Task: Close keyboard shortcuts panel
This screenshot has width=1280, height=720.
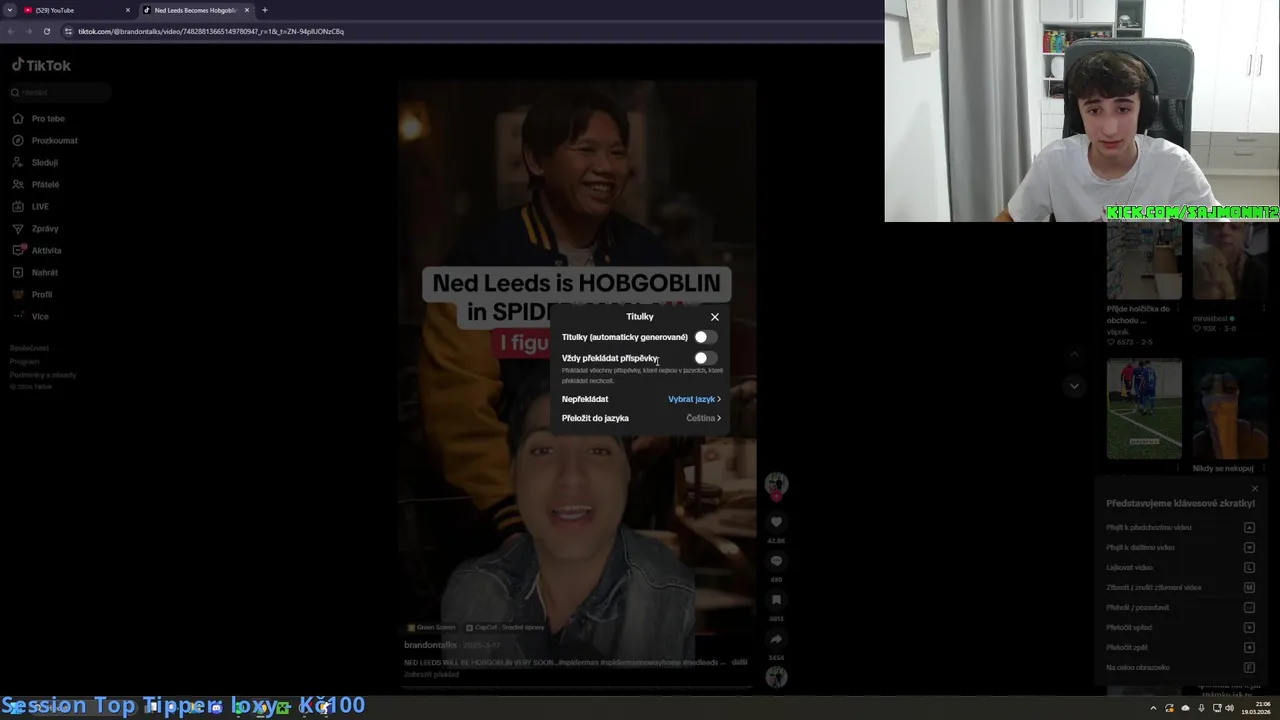Action: click(x=1255, y=489)
